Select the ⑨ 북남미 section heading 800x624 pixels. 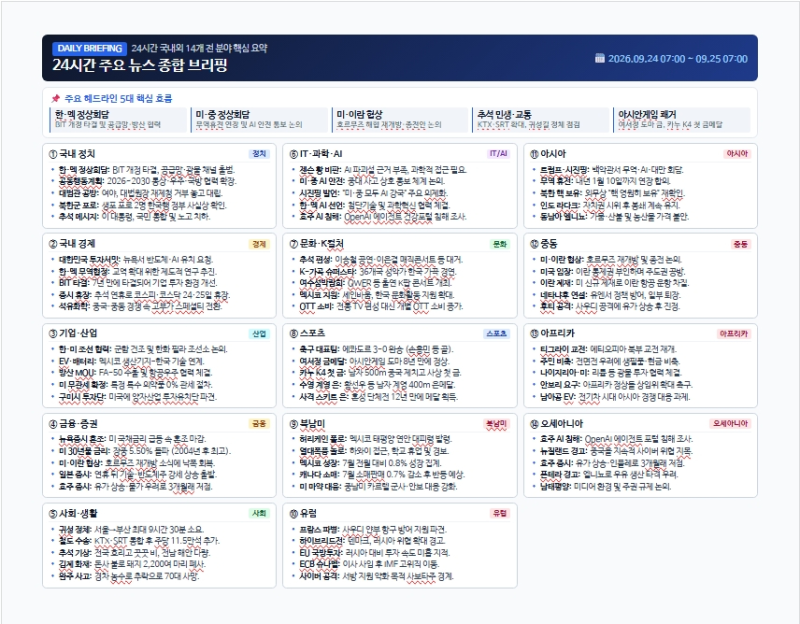click(x=307, y=423)
